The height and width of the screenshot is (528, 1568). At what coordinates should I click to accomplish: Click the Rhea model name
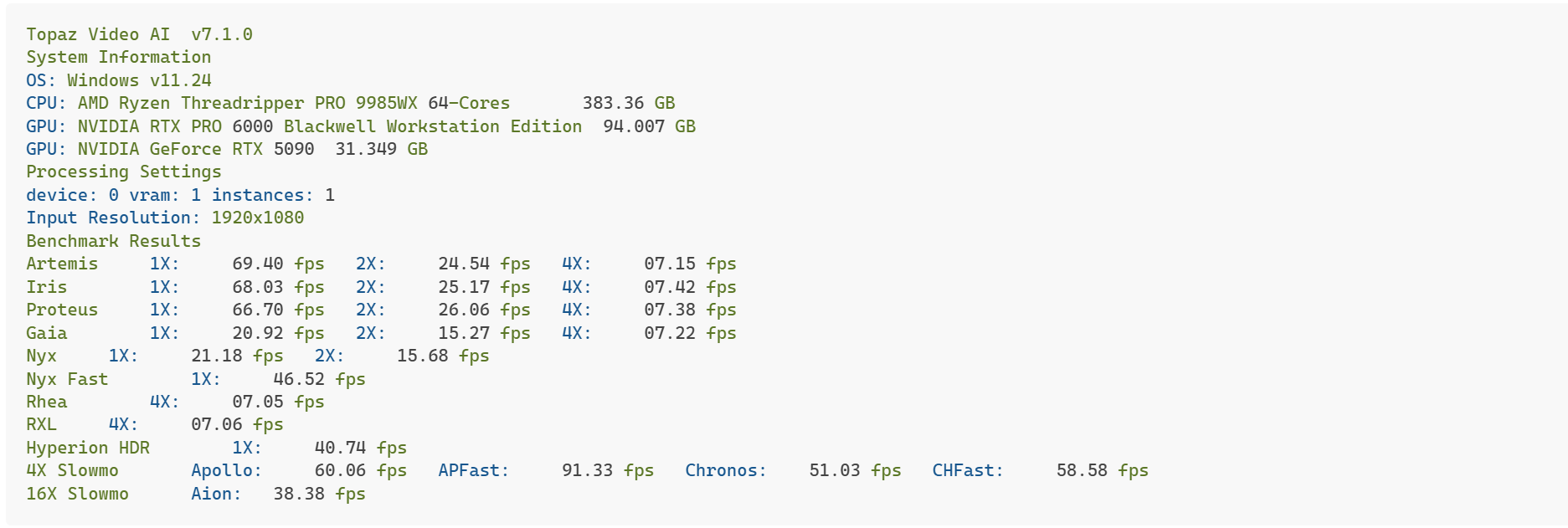[x=46, y=402]
